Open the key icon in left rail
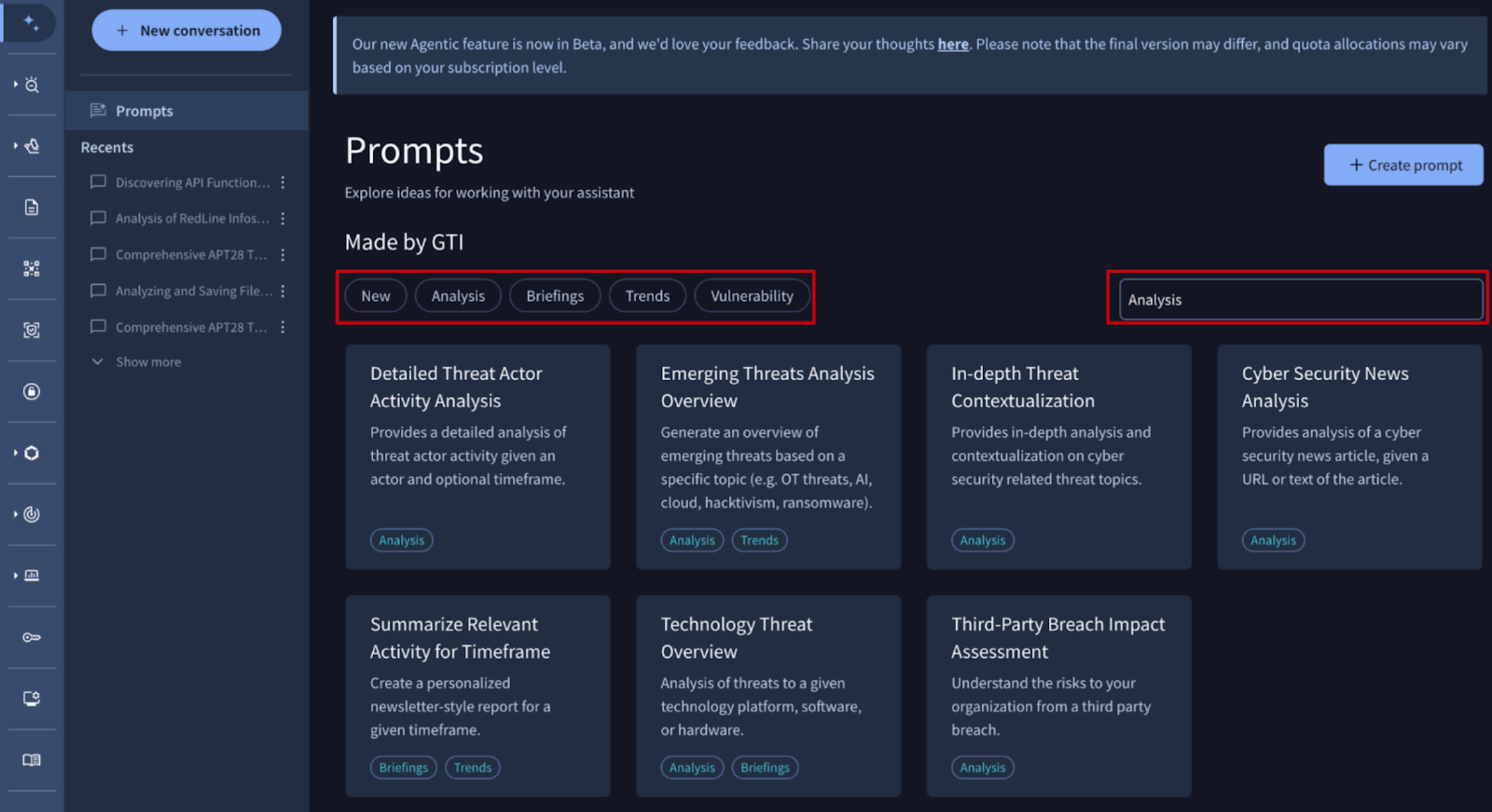 [31, 637]
